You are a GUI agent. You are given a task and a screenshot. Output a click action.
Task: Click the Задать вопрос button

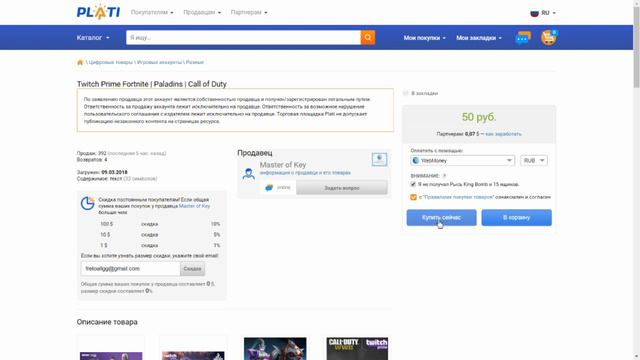click(342, 188)
